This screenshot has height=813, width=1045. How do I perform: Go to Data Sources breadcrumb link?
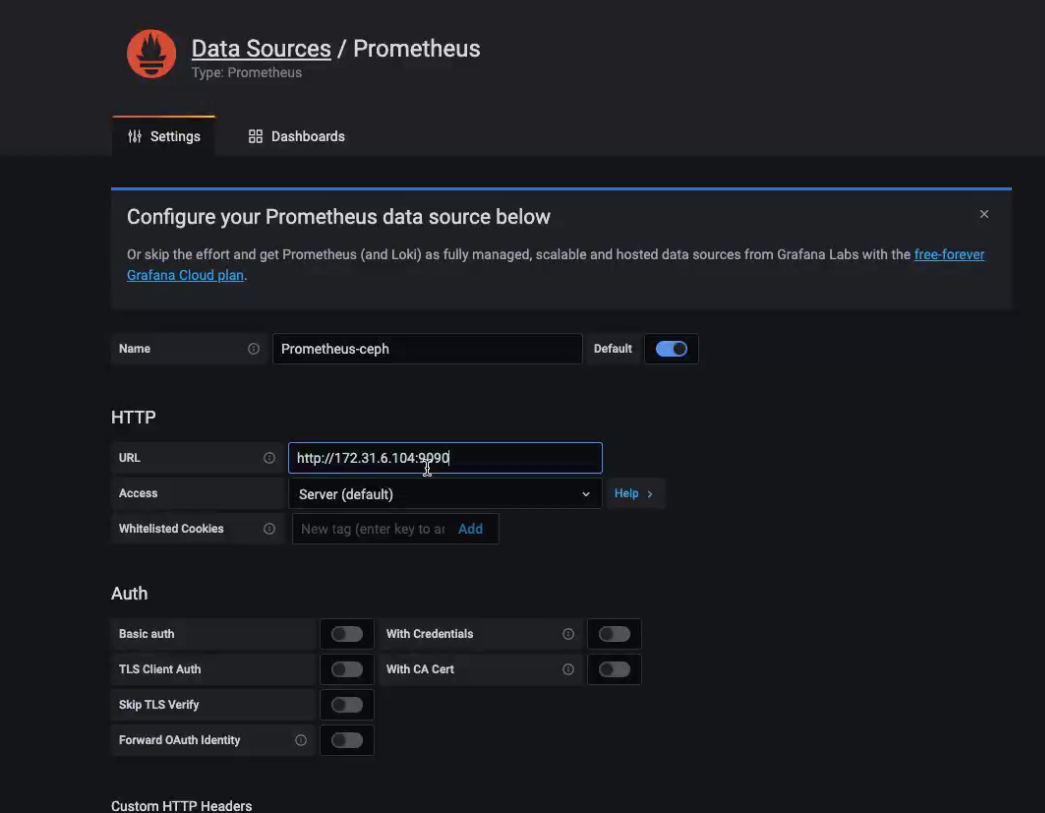pyautogui.click(x=261, y=49)
